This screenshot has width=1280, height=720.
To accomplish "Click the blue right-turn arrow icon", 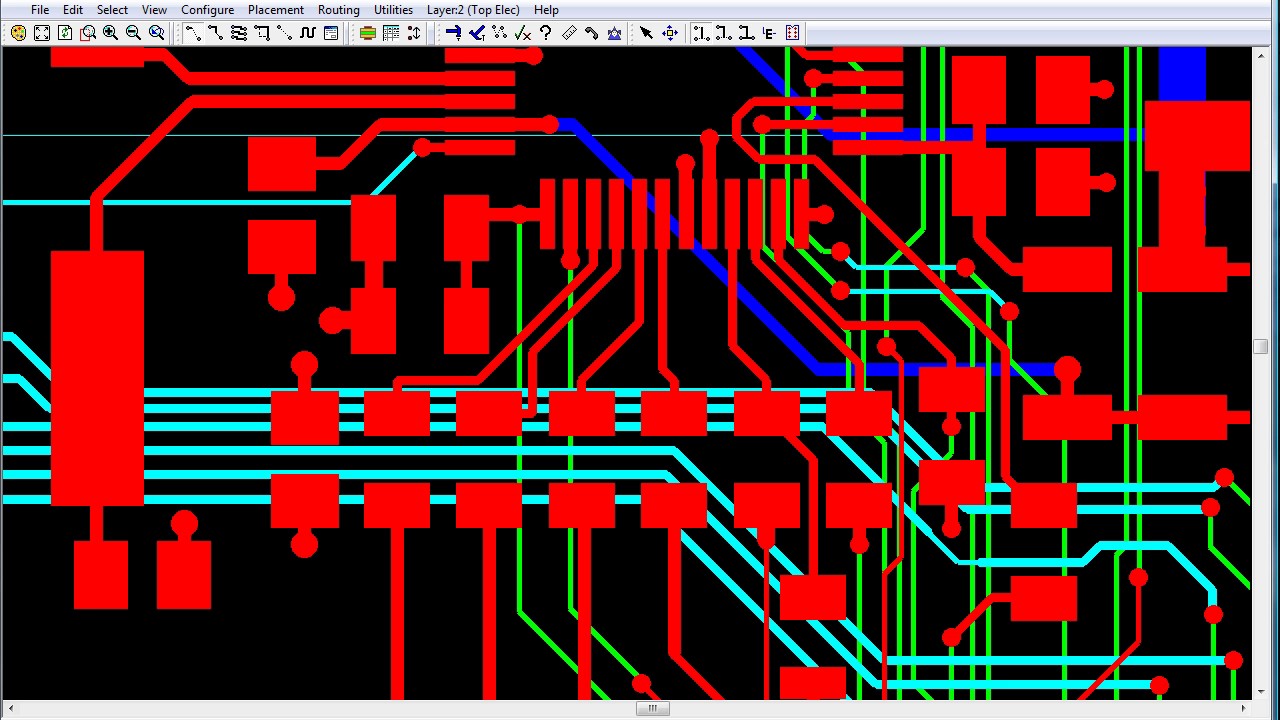I will click(453, 33).
